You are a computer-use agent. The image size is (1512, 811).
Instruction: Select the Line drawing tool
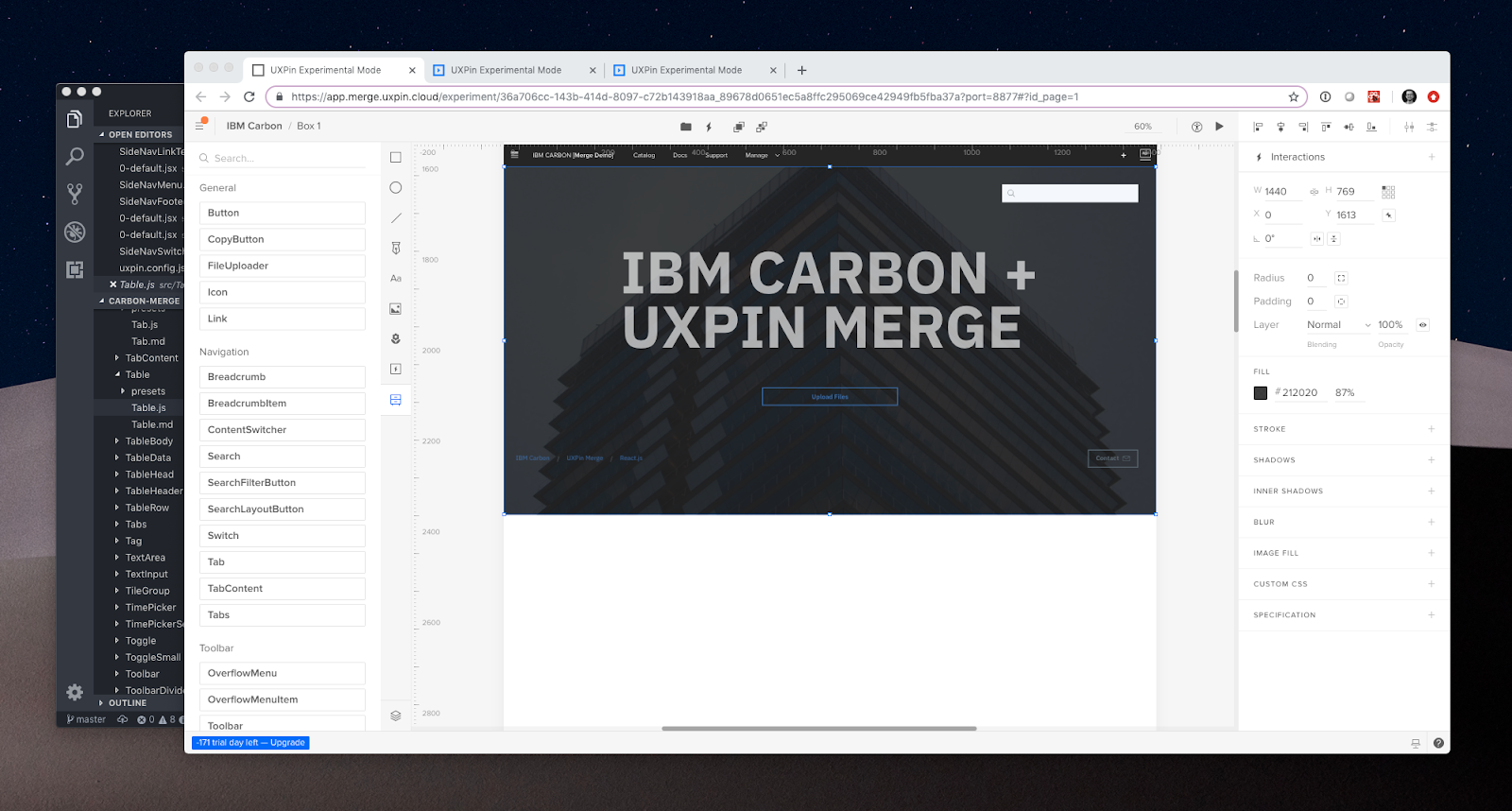tap(396, 218)
